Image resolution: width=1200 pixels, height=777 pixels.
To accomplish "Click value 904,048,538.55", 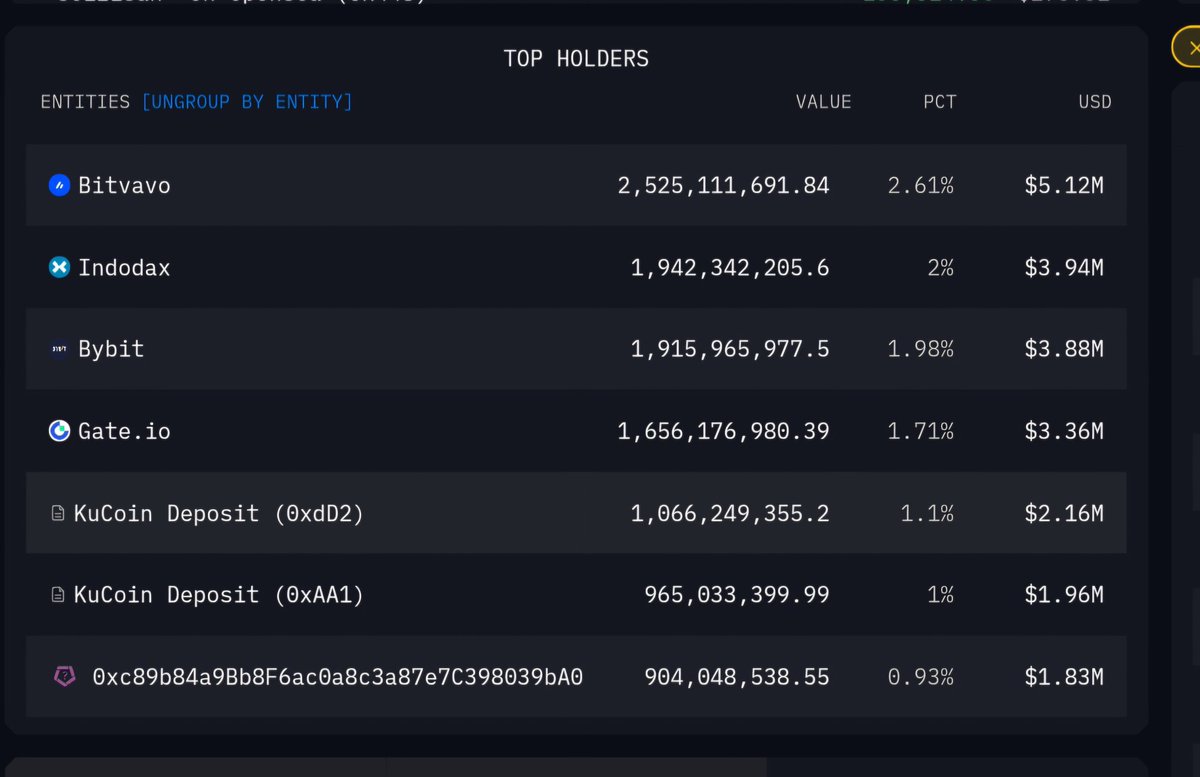I will click(x=737, y=677).
